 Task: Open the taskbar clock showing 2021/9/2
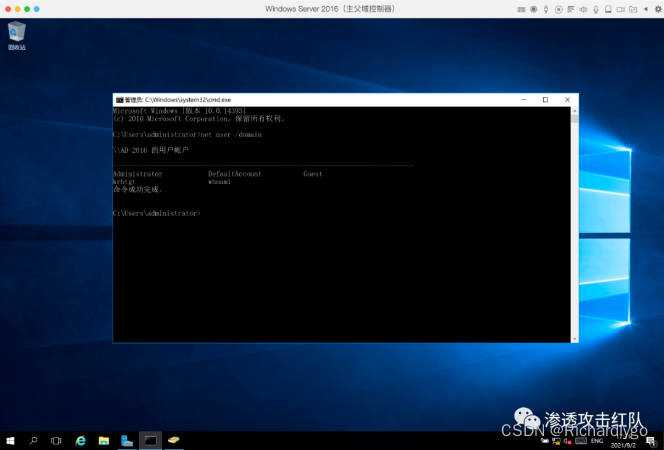coord(623,442)
